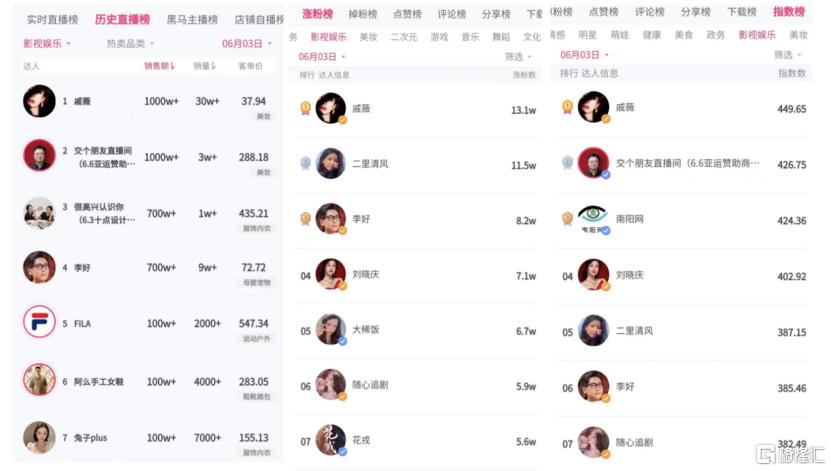831x471 pixels.
Task: Click the FILA logo avatar
Action: 39,322
